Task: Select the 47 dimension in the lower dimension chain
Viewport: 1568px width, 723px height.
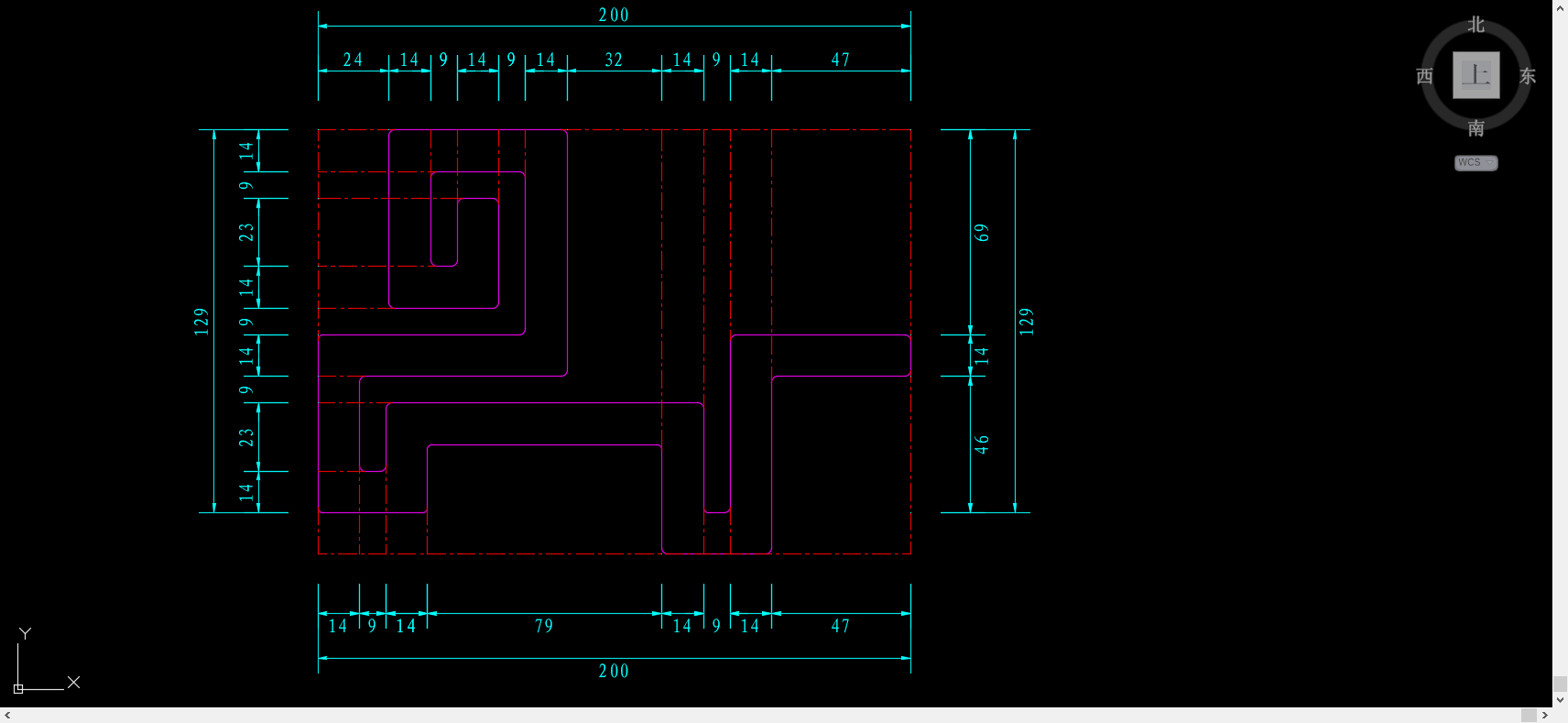Action: (x=841, y=626)
